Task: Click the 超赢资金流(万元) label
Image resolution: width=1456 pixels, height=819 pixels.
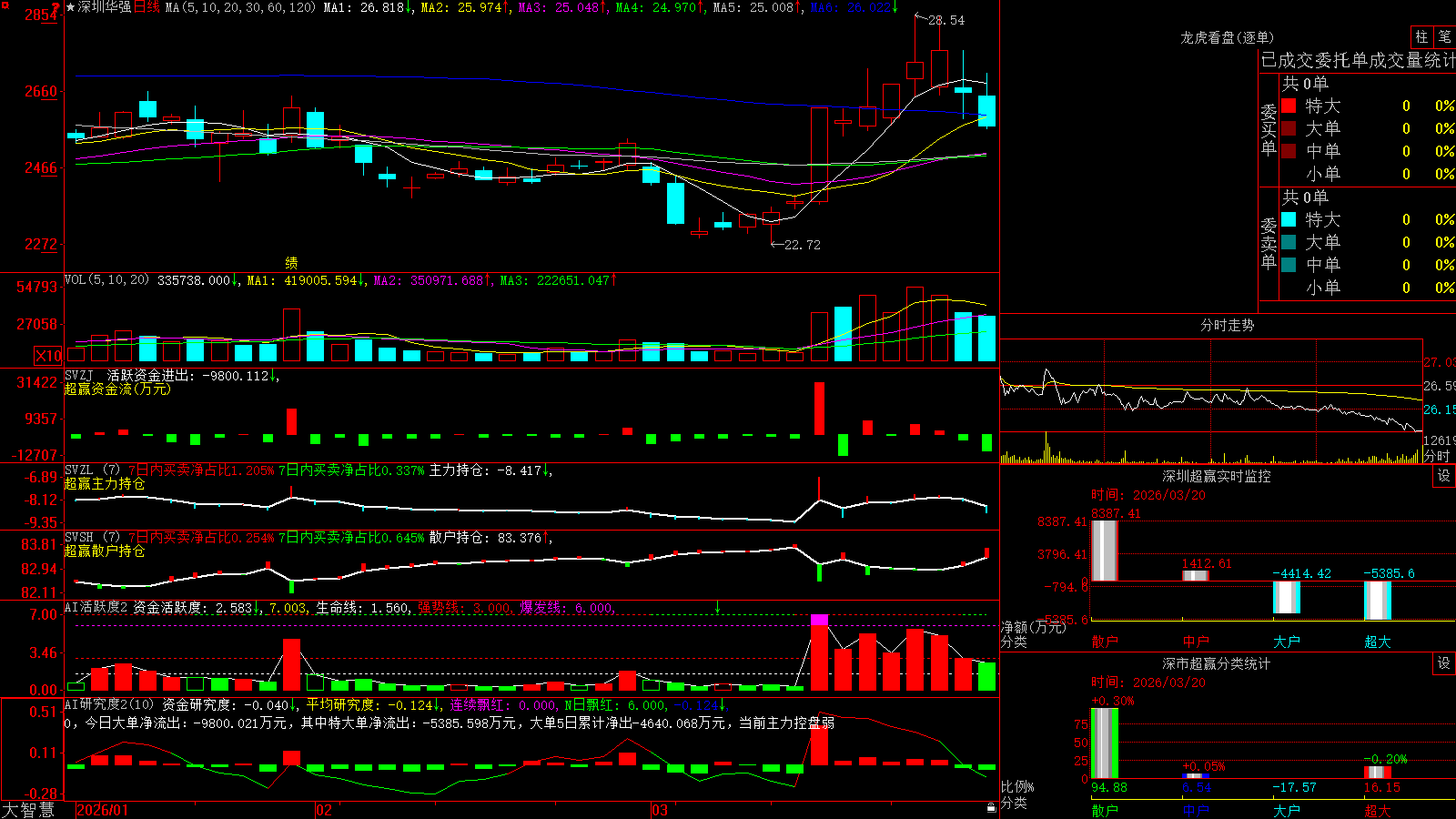Action: (117, 389)
